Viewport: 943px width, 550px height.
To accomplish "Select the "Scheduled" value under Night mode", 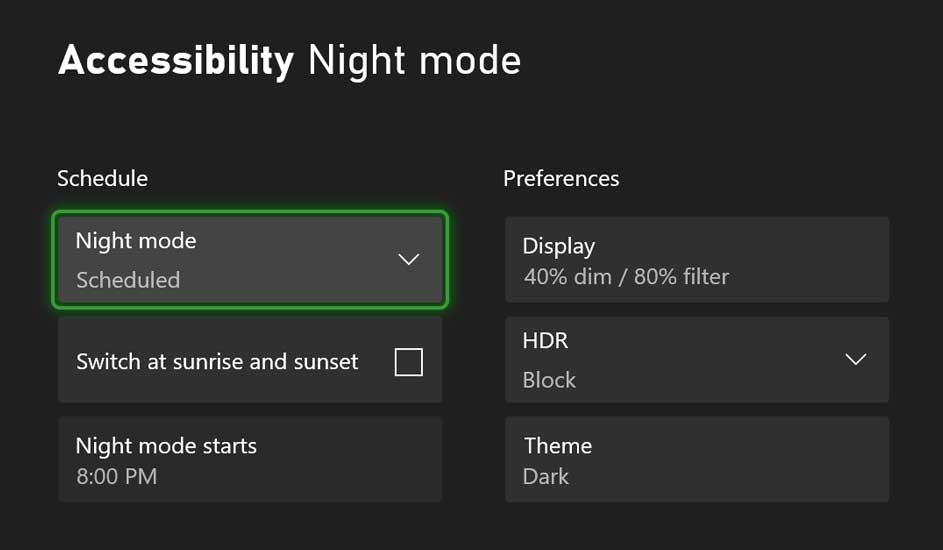I will click(128, 281).
